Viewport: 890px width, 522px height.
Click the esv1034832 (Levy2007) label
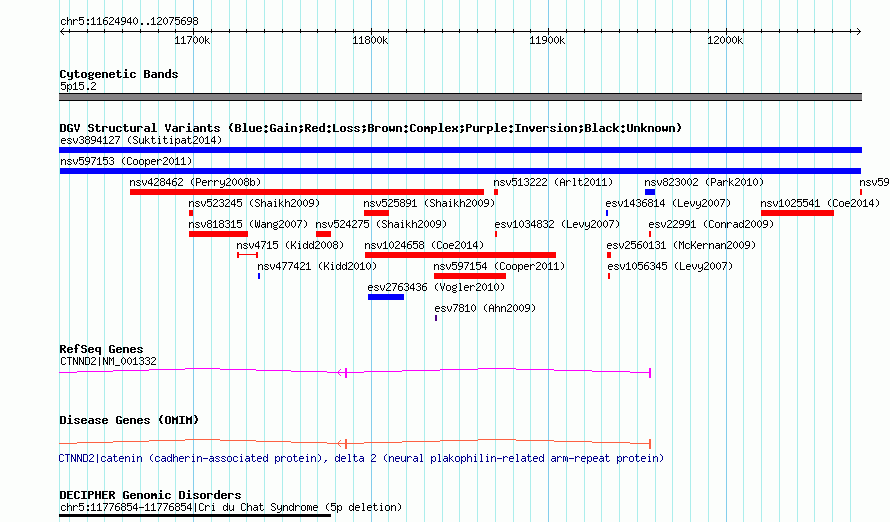coord(557,224)
